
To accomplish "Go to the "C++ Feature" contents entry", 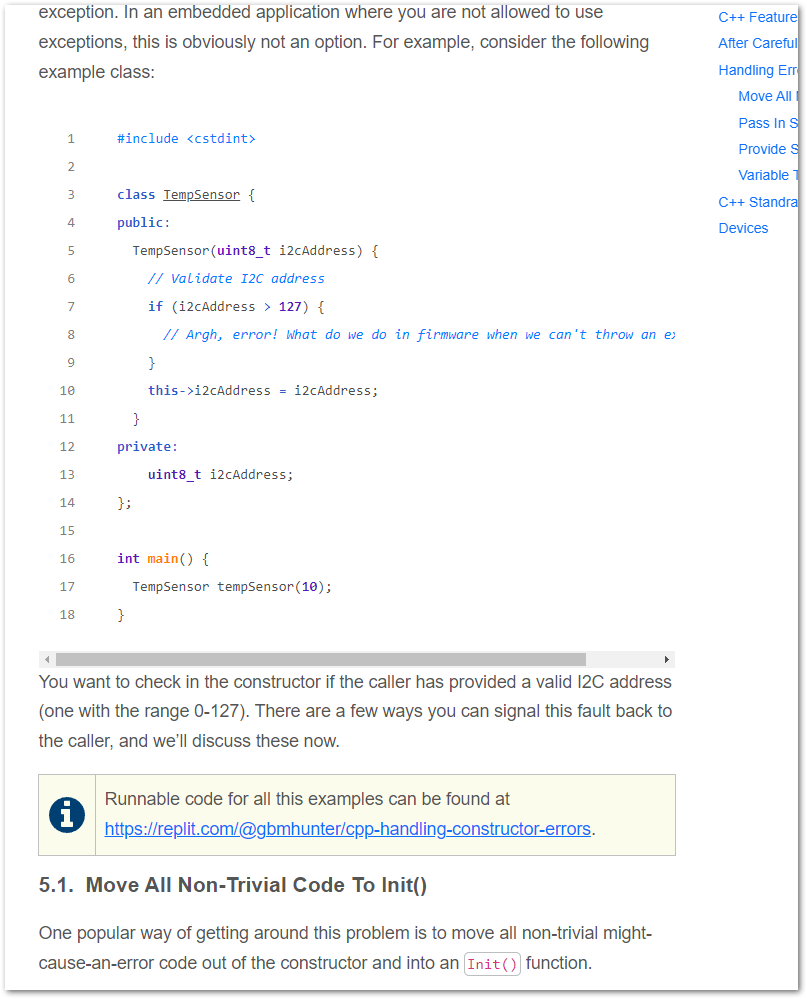I will click(x=757, y=17).
